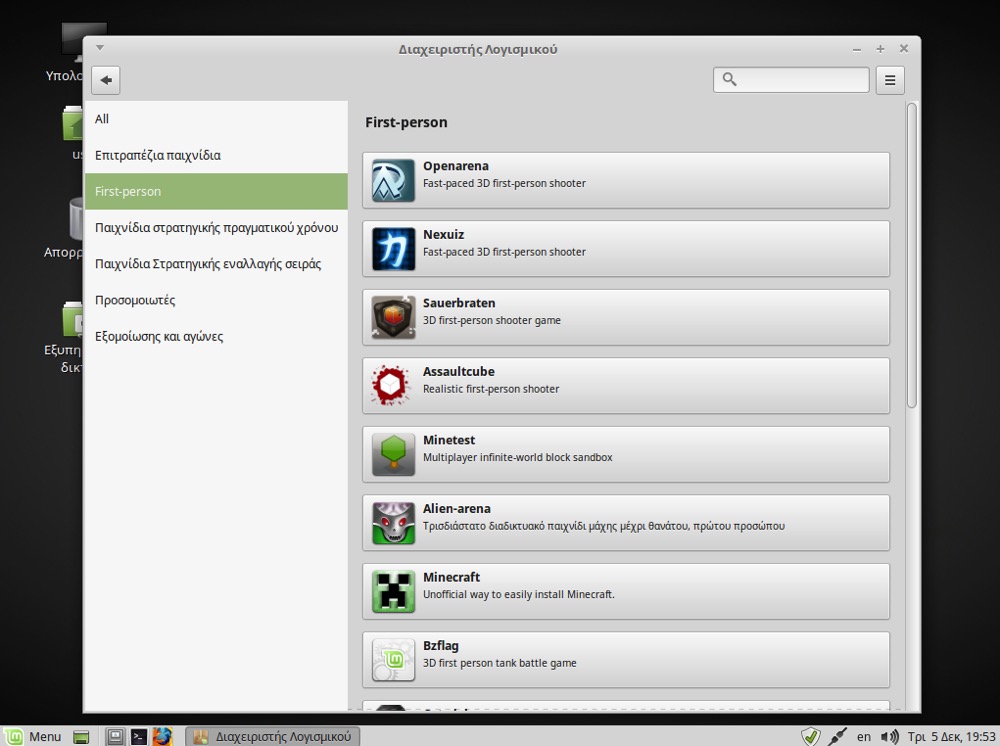Open the Openarena title entry
Image resolution: width=1000 pixels, height=746 pixels.
(x=455, y=166)
